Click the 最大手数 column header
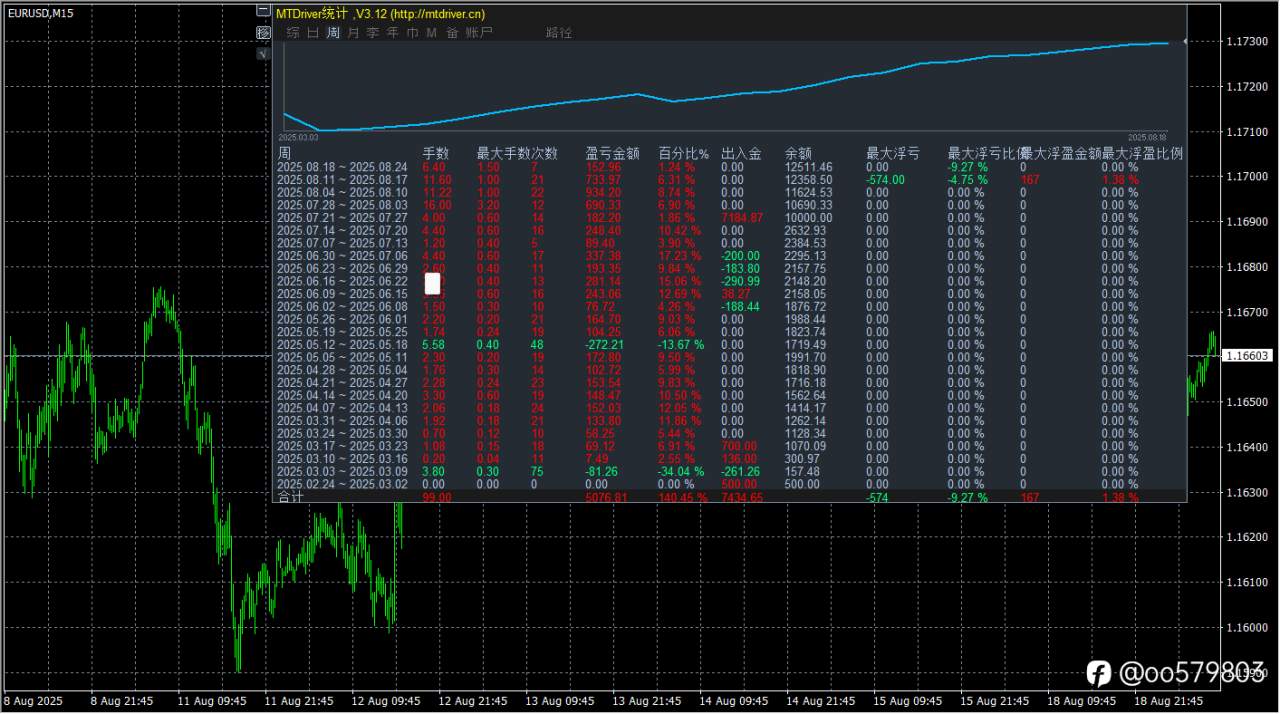This screenshot has width=1280, height=714. [504, 154]
